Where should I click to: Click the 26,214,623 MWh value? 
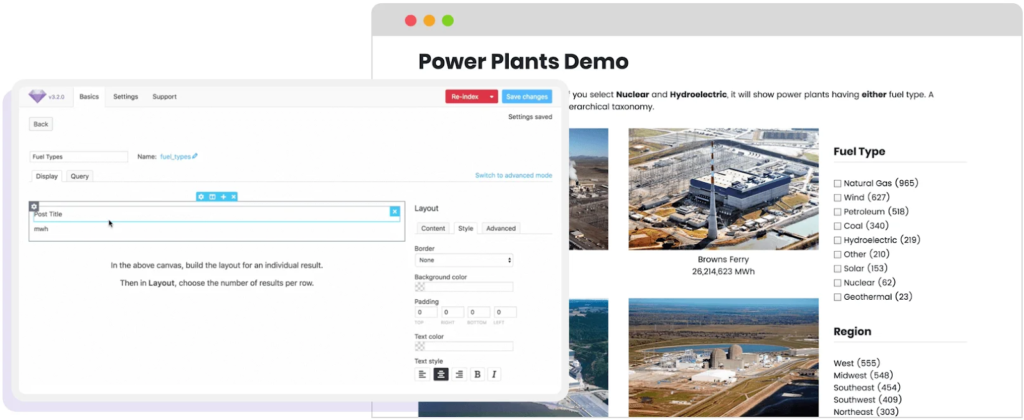pos(723,271)
